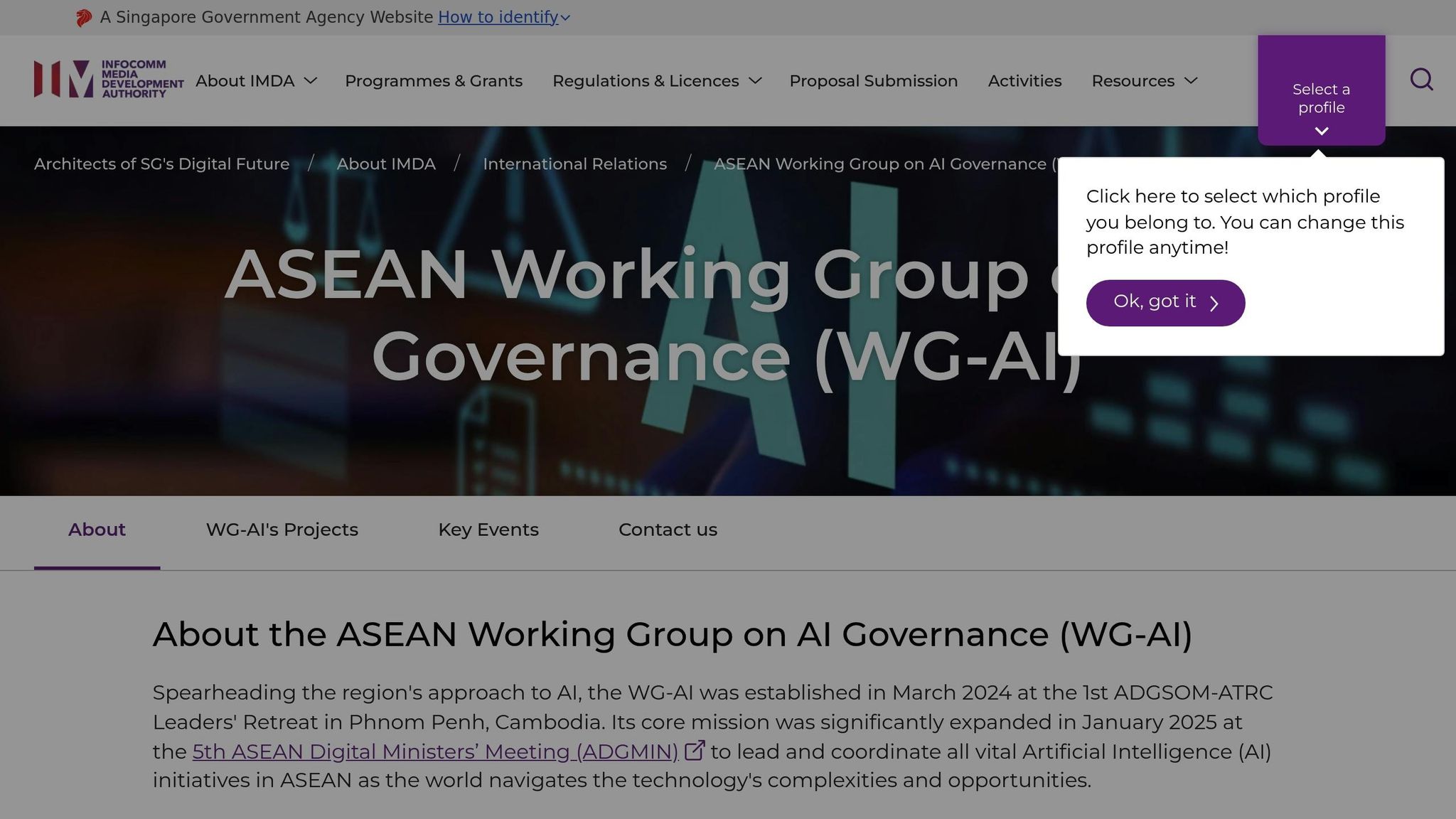This screenshot has height=819, width=1456.
Task: Select the Contact us tab
Action: pyautogui.click(x=668, y=529)
